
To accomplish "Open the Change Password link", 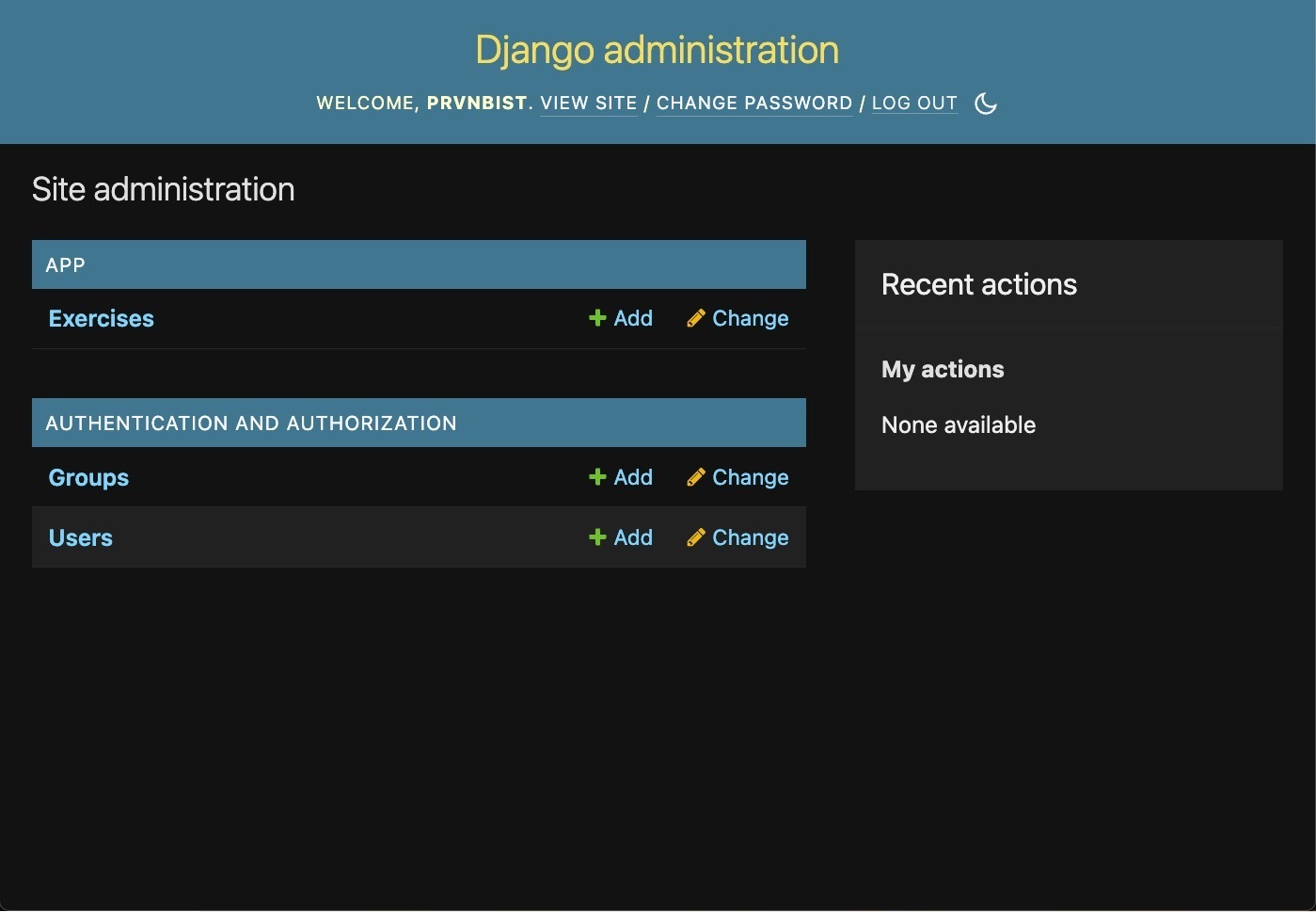I will point(754,104).
